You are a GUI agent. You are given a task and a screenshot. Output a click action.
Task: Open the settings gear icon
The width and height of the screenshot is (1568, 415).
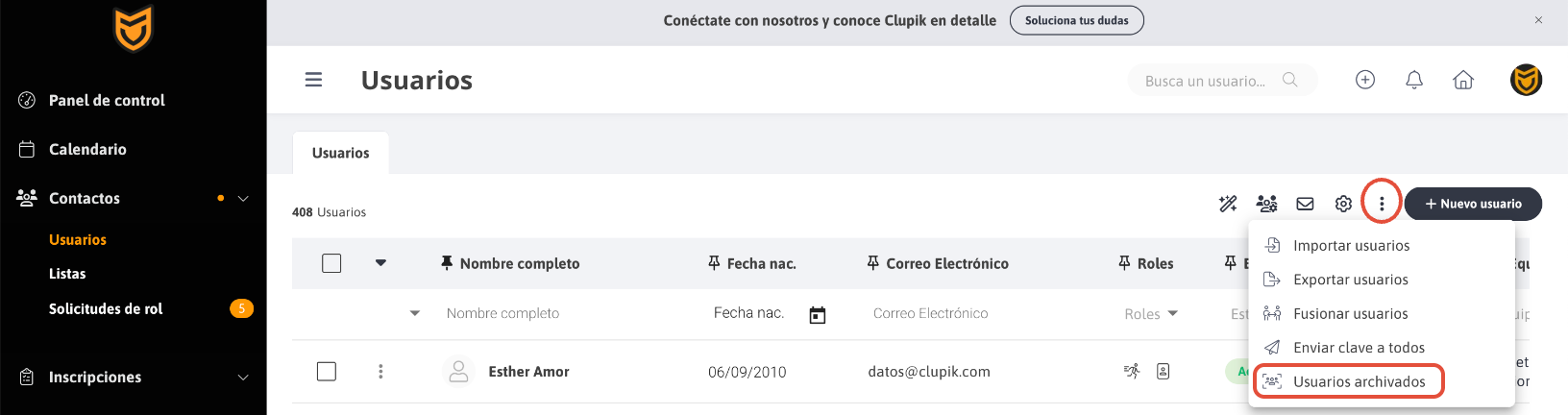[x=1343, y=204]
